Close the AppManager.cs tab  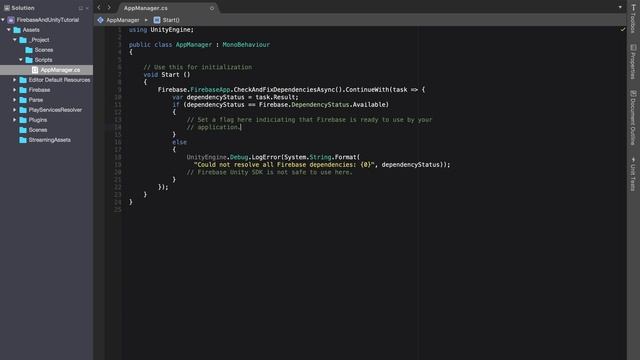(212, 8)
